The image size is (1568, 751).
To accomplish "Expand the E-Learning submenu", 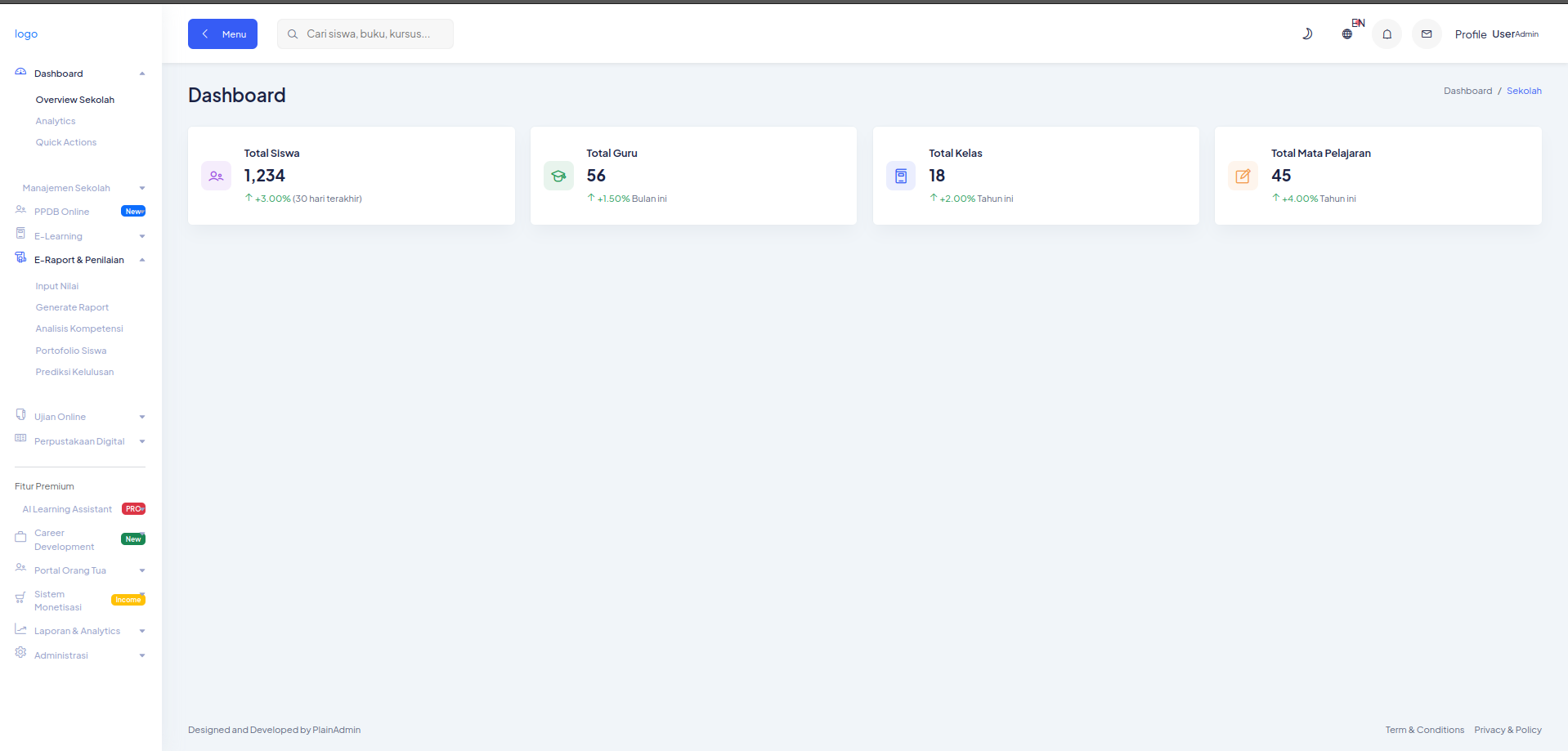I will tap(80, 236).
